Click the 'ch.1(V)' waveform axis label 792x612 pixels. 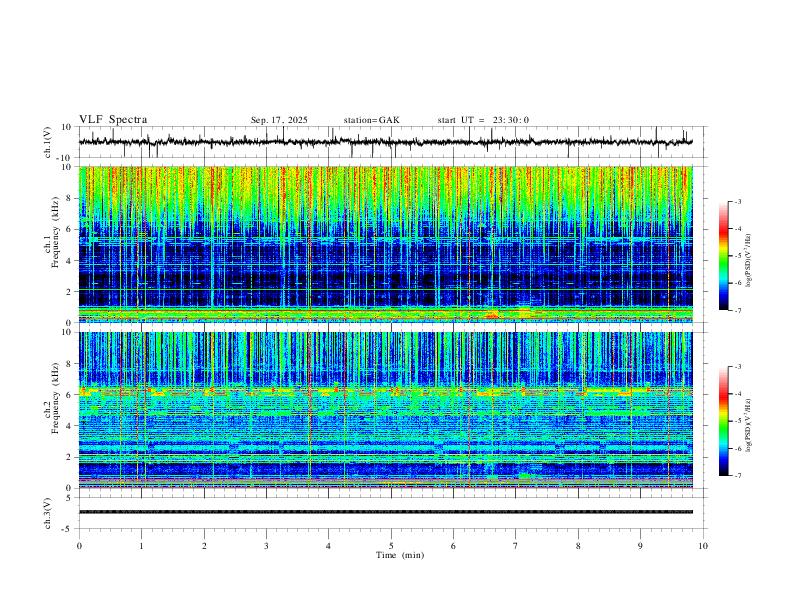pos(48,142)
